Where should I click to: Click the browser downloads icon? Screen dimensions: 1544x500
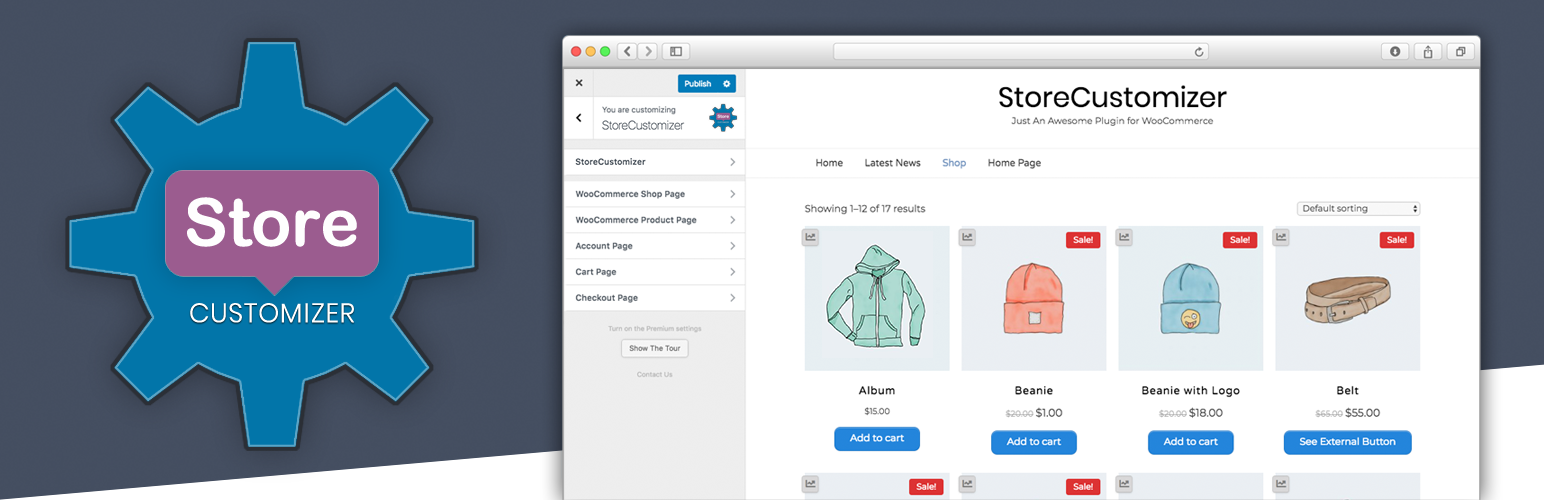1395,52
